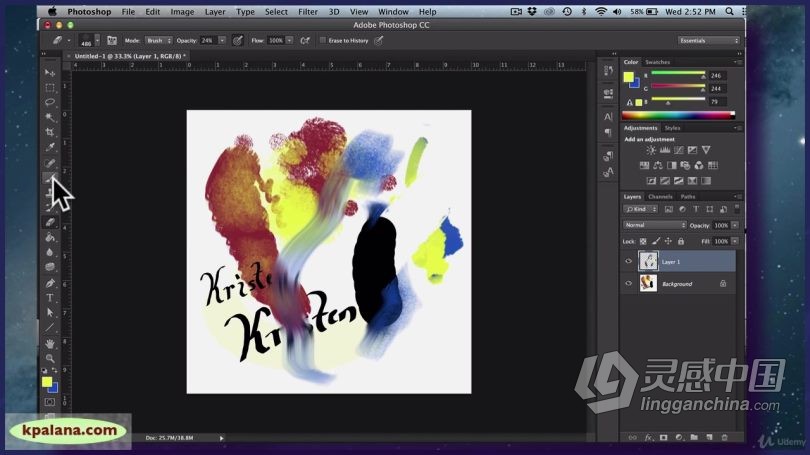Add a Vibrance adjustment

click(706, 150)
